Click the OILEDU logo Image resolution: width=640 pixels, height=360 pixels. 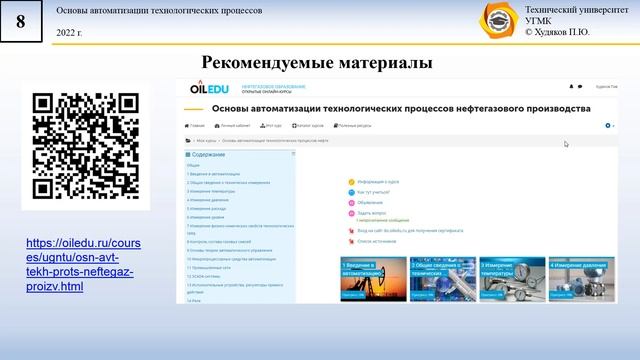point(209,87)
